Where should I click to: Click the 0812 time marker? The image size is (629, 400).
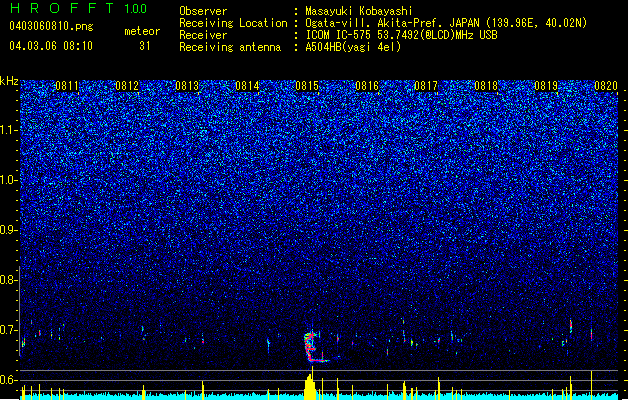tap(127, 86)
